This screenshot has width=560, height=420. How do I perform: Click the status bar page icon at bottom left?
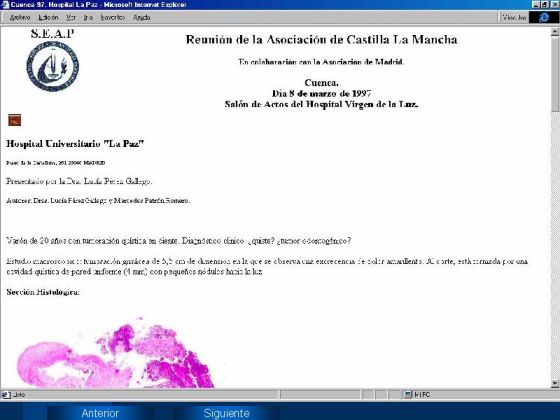(5, 395)
